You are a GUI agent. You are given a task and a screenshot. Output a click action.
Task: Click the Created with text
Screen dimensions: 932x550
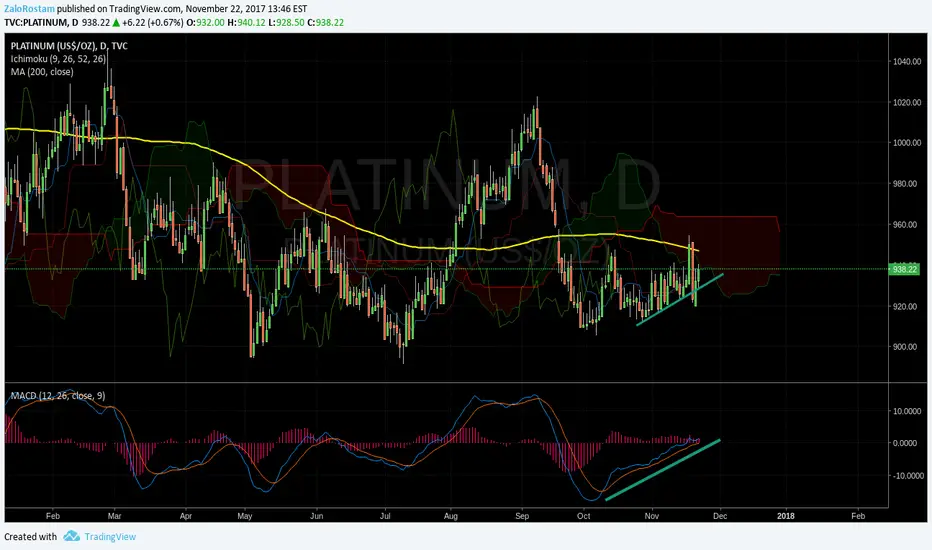click(x=31, y=536)
